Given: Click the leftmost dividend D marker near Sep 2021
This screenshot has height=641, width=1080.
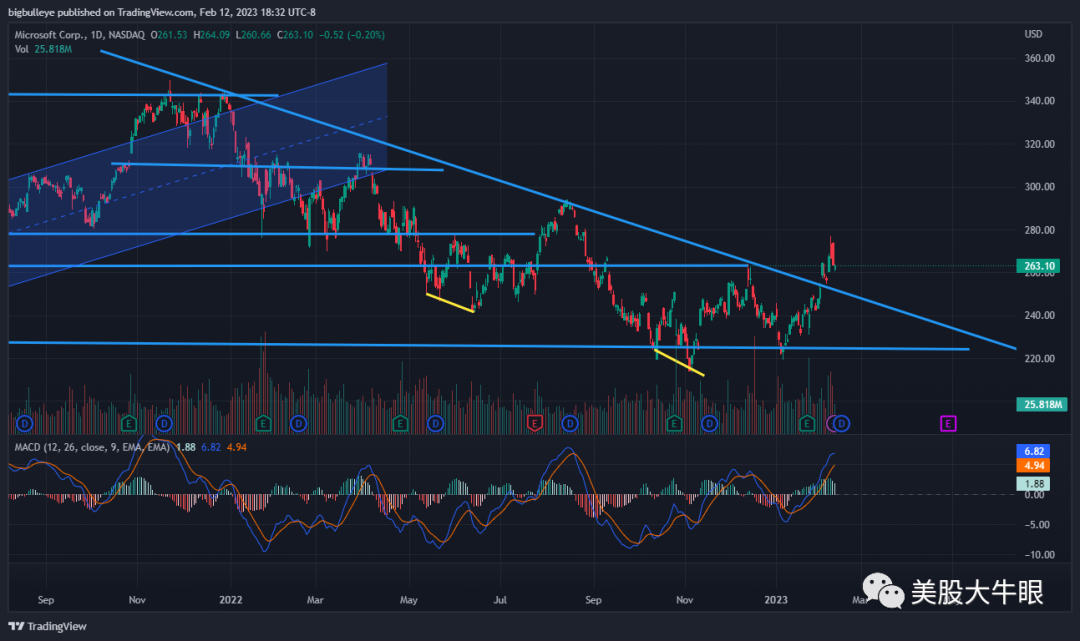Looking at the screenshot, I should [x=25, y=423].
